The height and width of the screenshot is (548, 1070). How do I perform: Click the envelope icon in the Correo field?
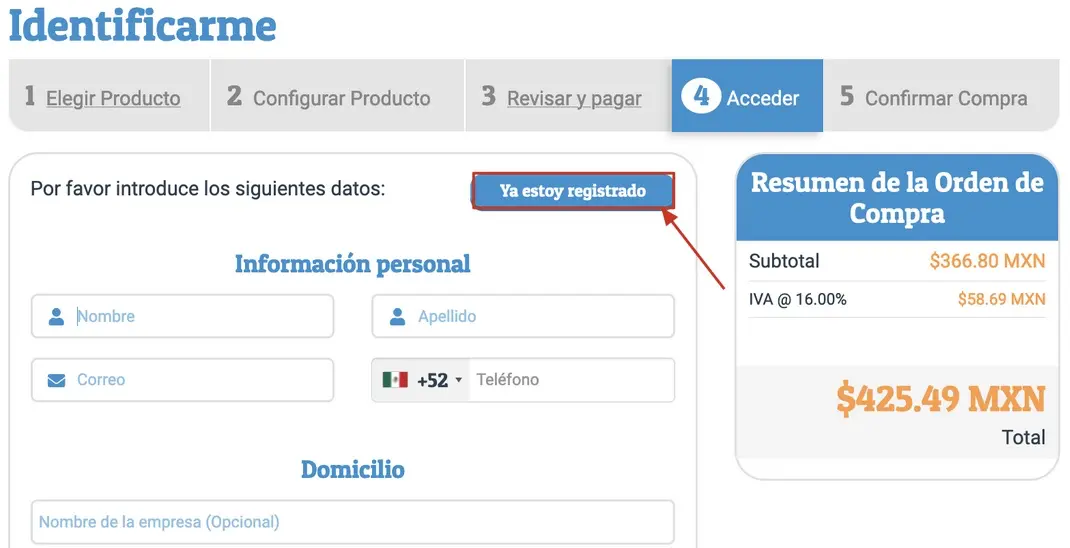tap(57, 380)
